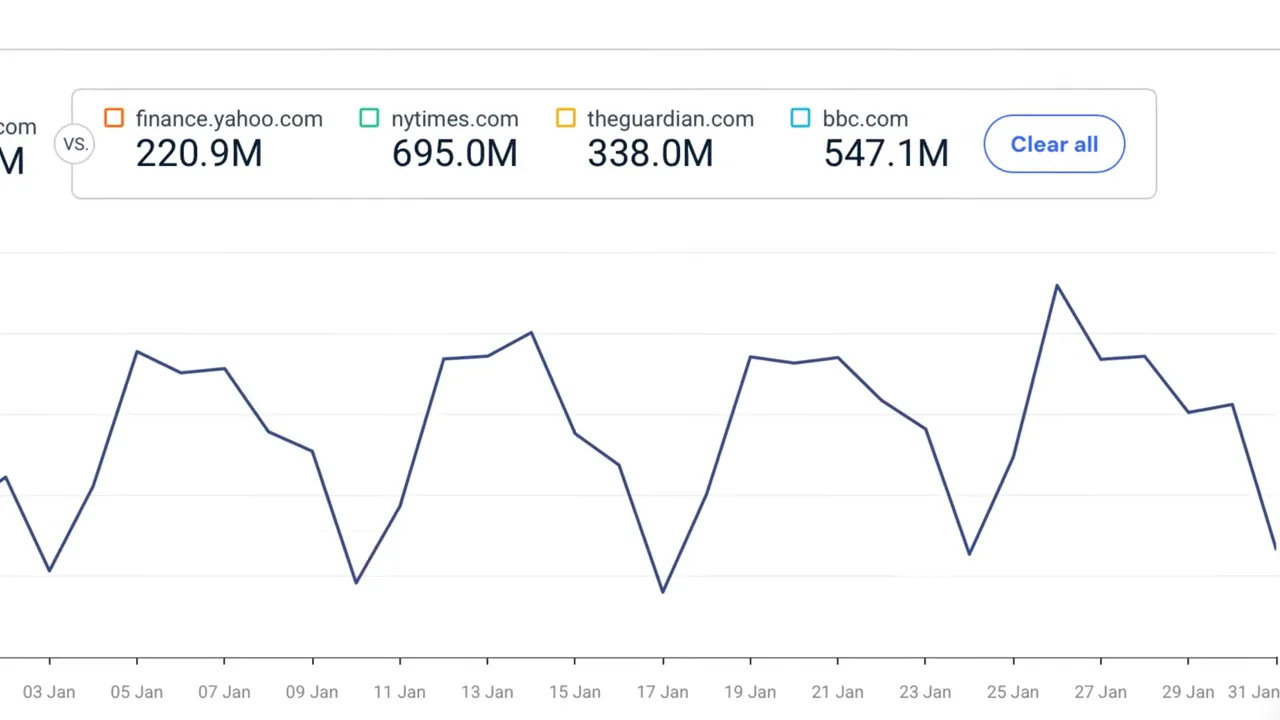
Task: Click the 695.0M traffic value
Action: click(x=455, y=154)
